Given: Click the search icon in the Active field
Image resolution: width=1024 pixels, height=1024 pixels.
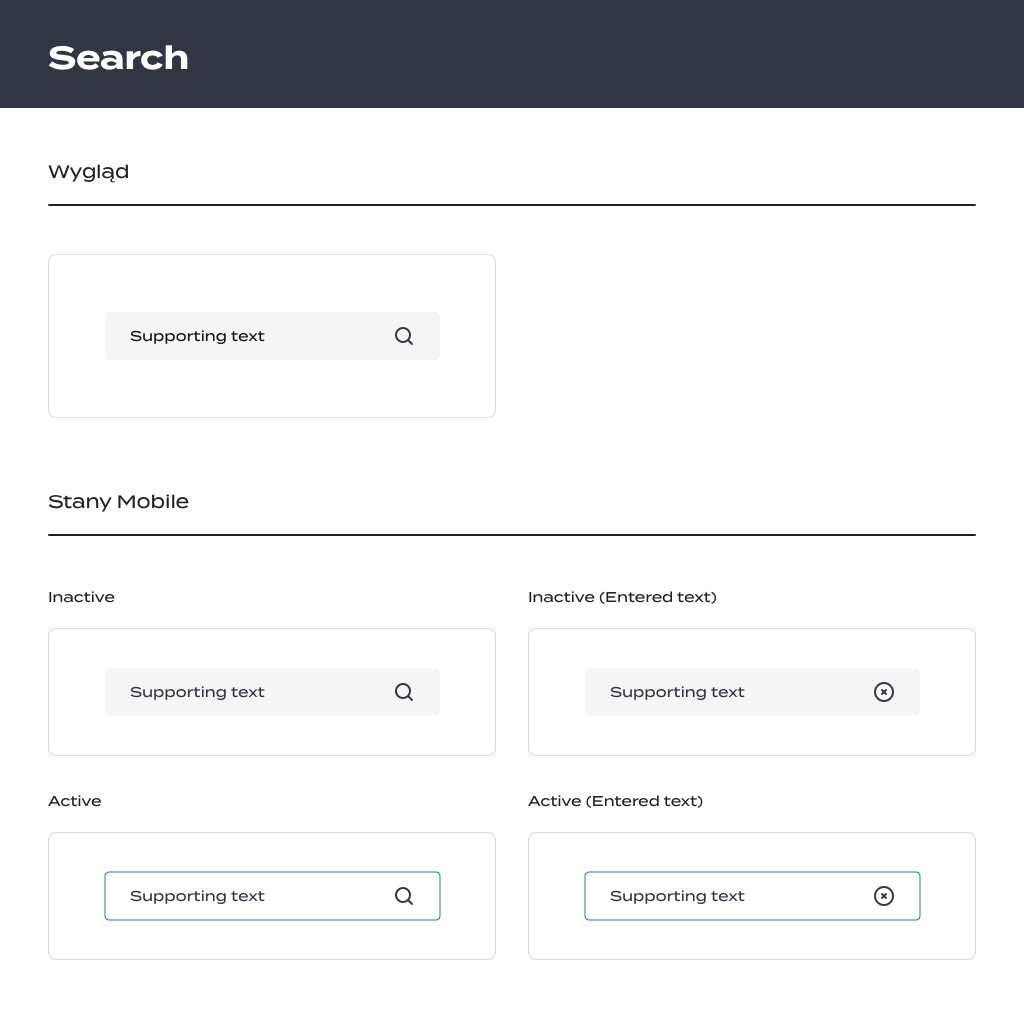Looking at the screenshot, I should pos(404,896).
